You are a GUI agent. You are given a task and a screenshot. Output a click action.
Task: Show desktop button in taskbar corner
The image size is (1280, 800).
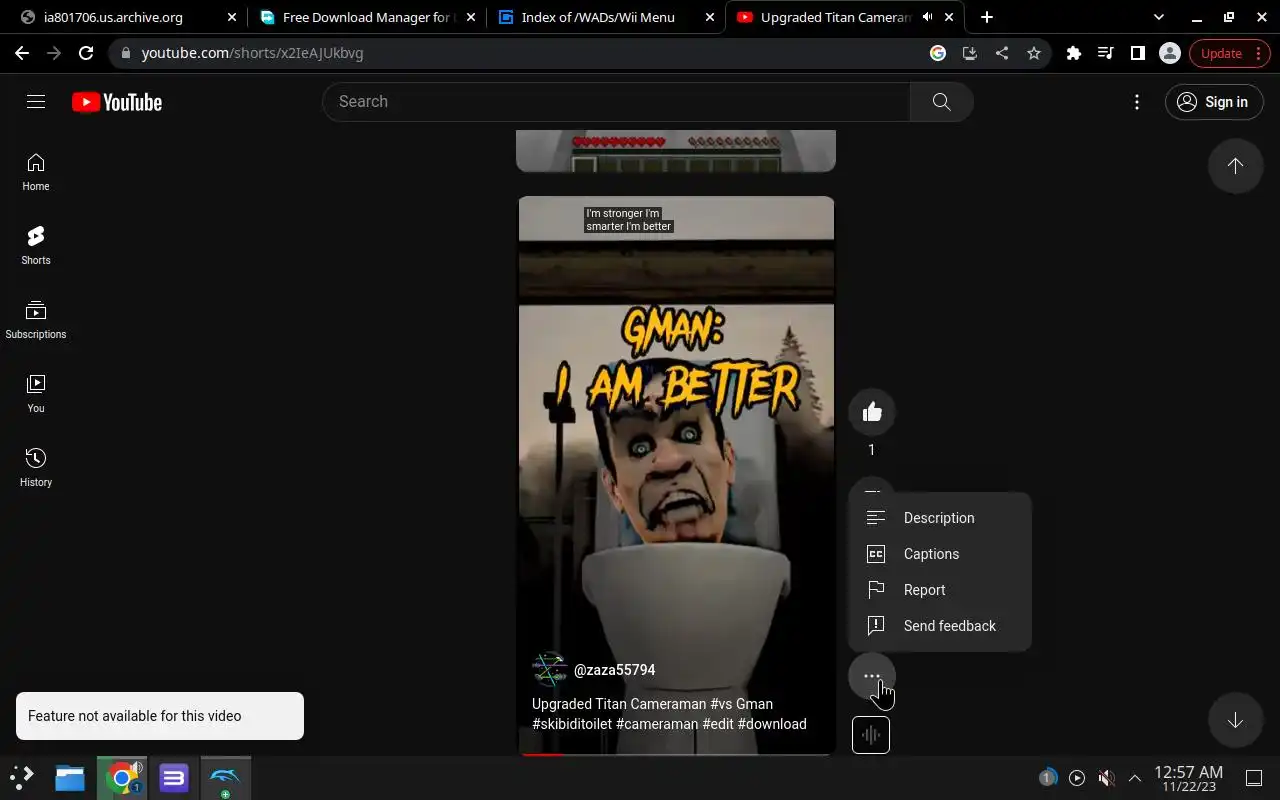click(x=1253, y=778)
